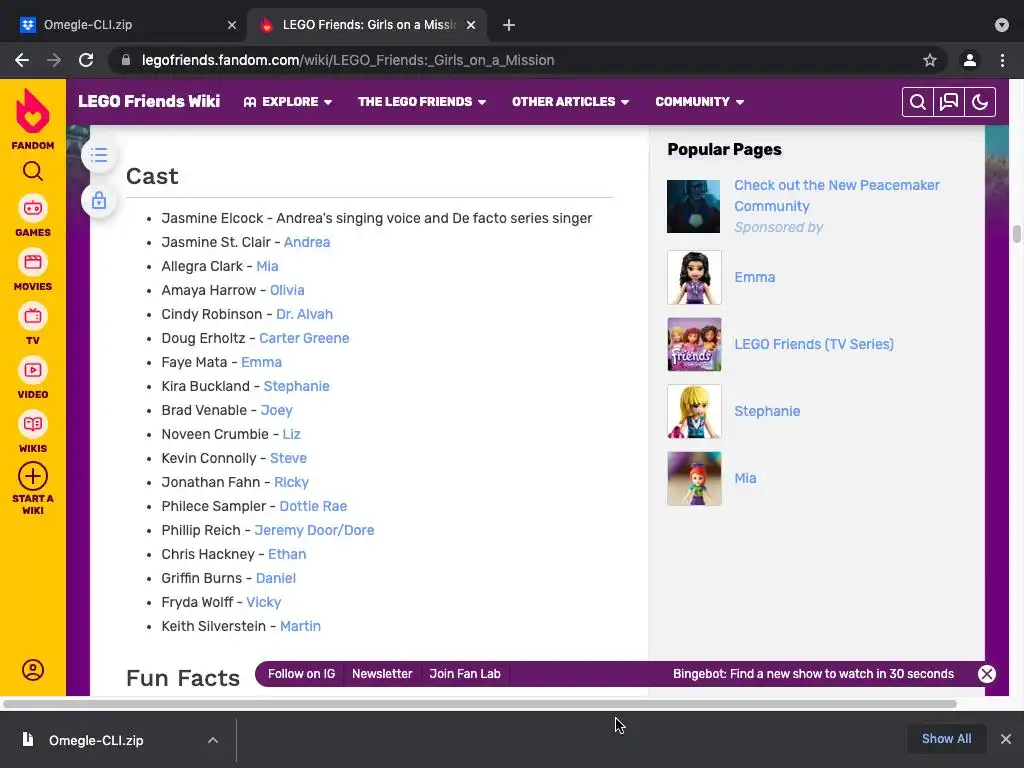Switch to the Omegle-CLI.zip tab
Viewport: 1024px width, 768px height.
[x=124, y=25]
